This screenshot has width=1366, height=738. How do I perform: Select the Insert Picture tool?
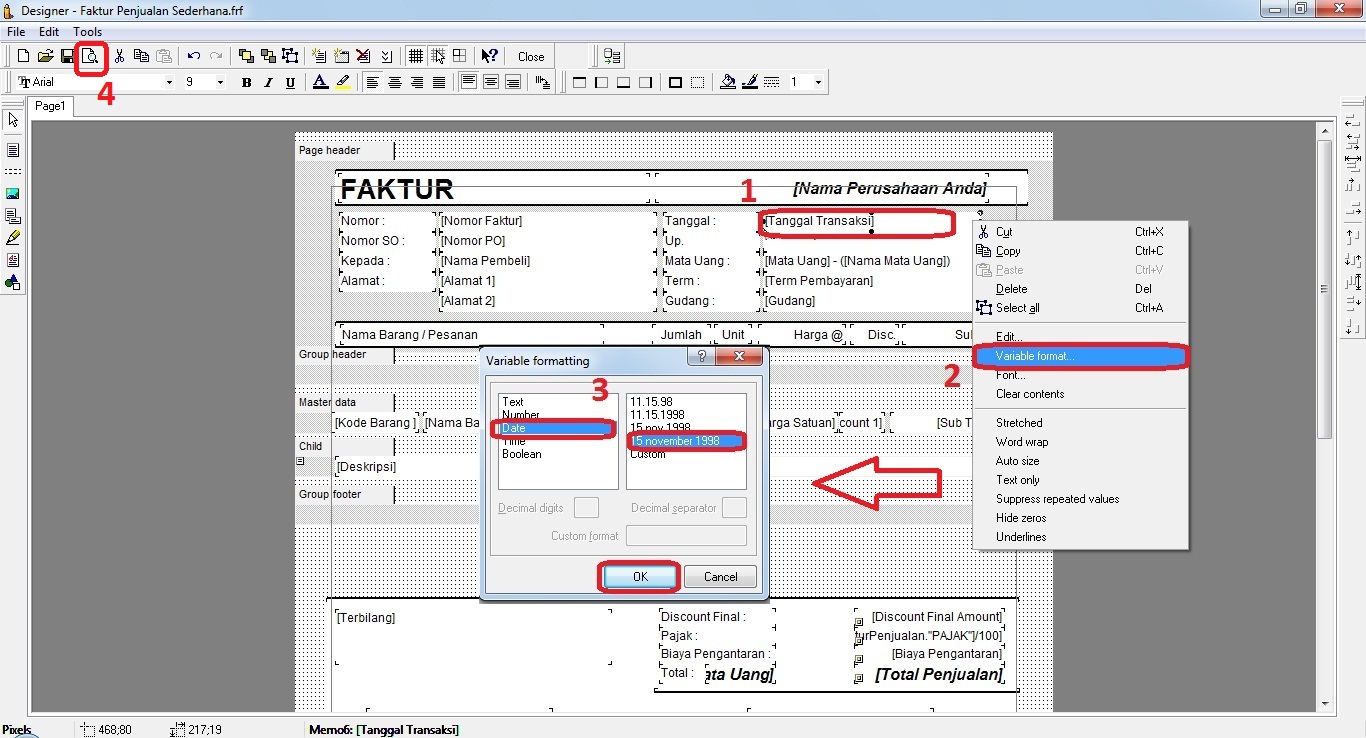[13, 193]
